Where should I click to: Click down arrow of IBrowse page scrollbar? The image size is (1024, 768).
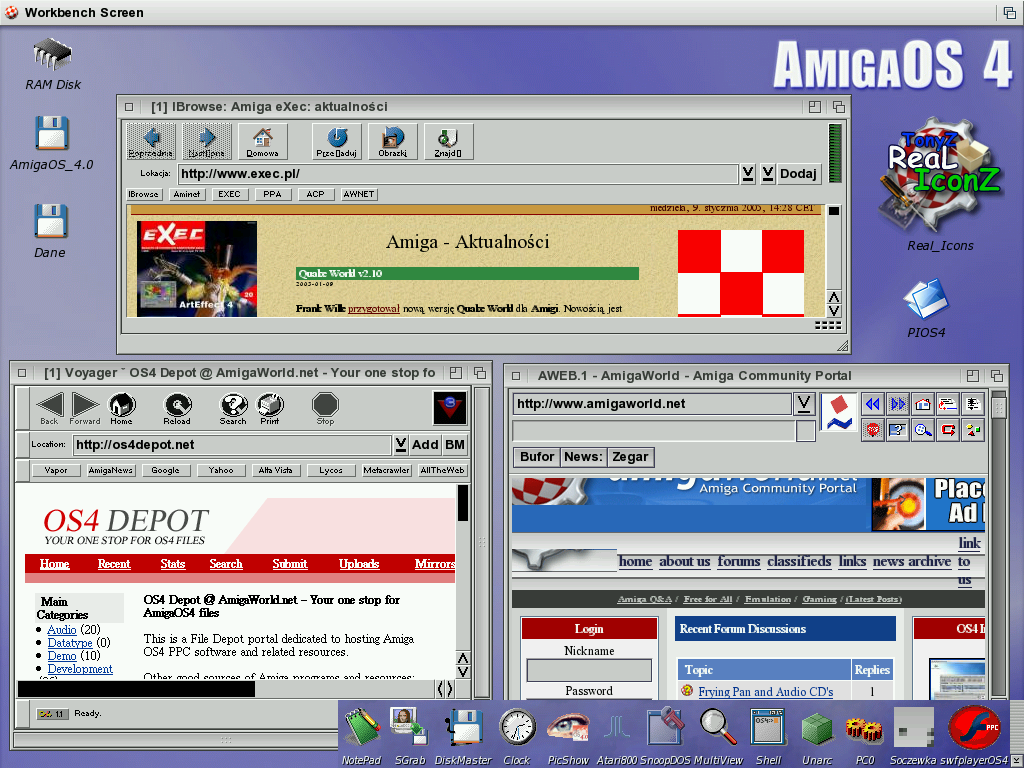pos(834,311)
